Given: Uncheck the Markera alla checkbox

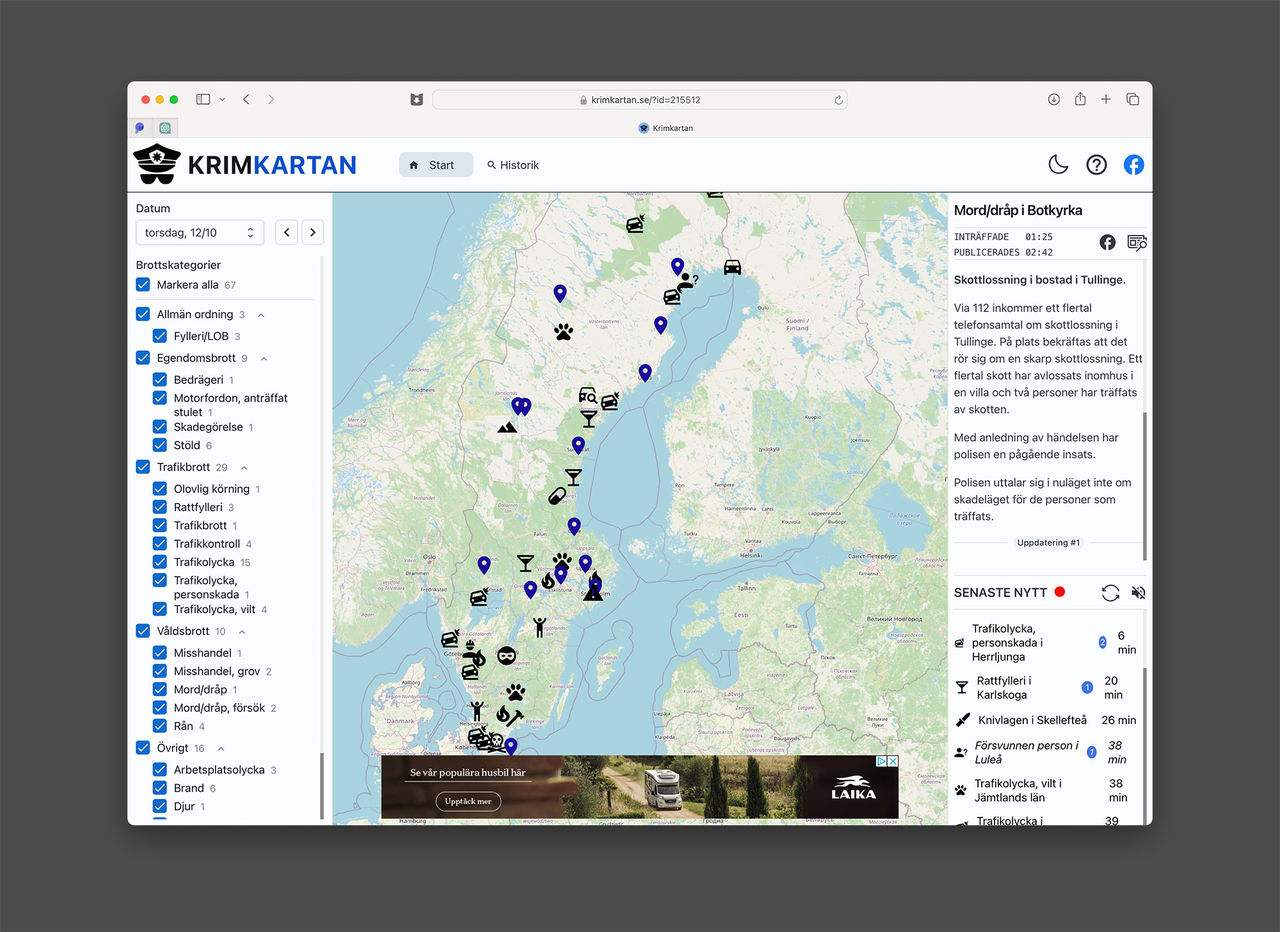Looking at the screenshot, I should (142, 284).
